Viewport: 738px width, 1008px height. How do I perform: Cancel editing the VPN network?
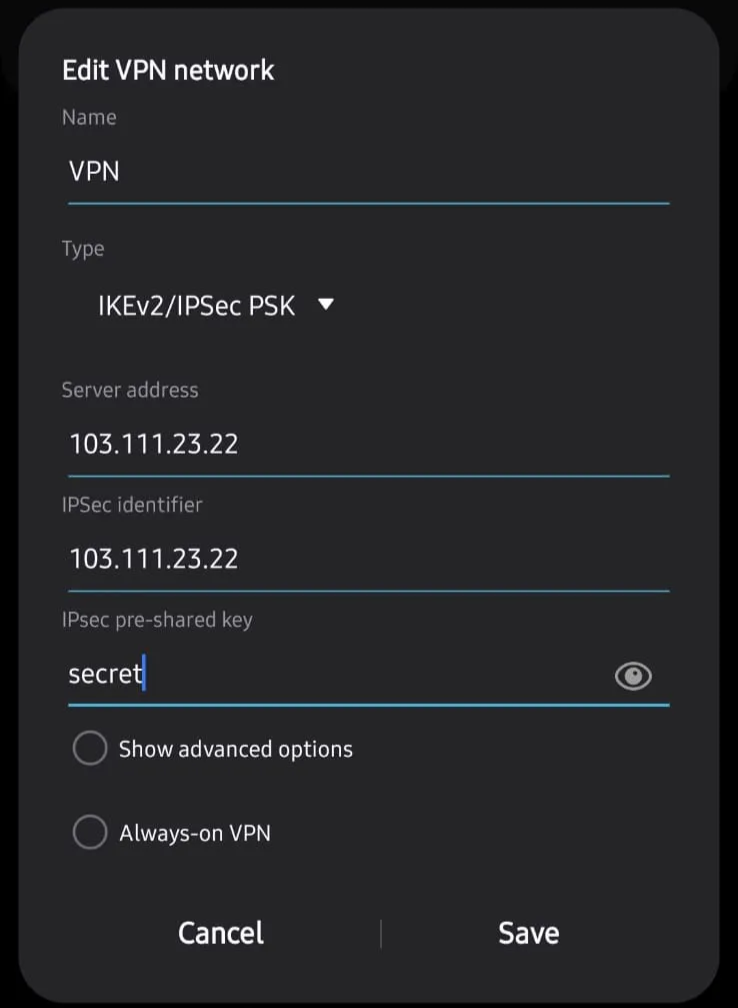[x=220, y=933]
